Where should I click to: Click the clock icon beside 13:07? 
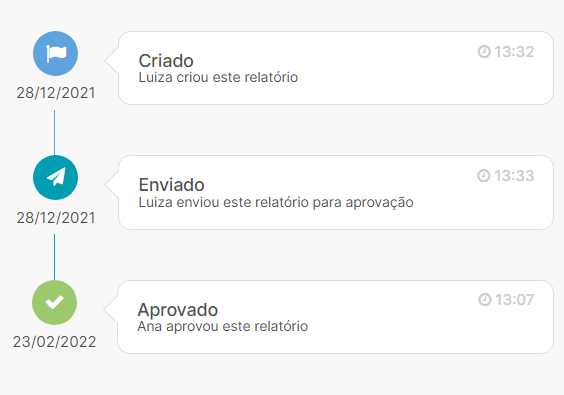(x=485, y=300)
